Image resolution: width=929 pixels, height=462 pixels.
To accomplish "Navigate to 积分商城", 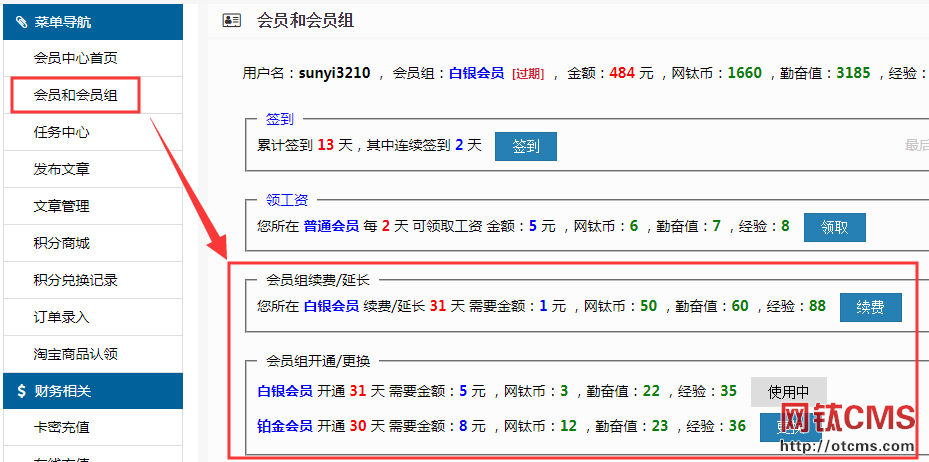I will point(62,243).
